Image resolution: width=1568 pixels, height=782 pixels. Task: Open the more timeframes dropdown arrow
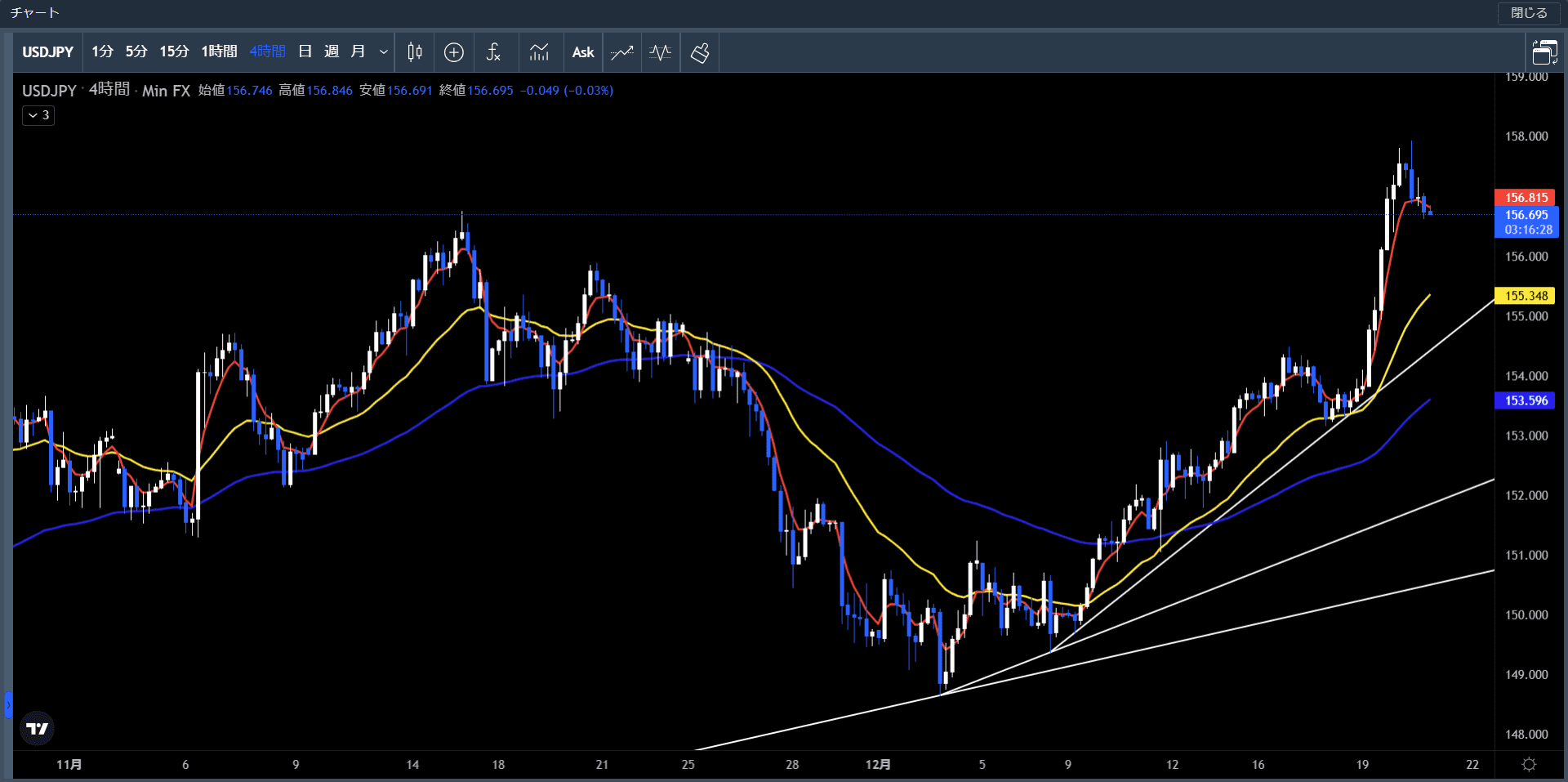tap(383, 52)
